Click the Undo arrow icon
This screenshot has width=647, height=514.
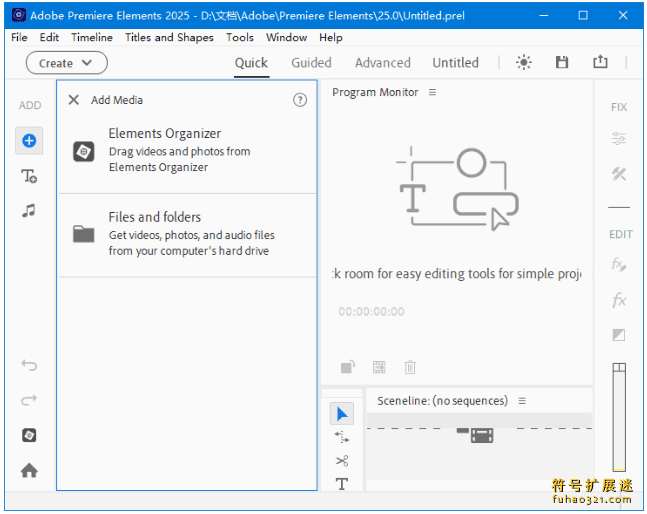tap(29, 365)
